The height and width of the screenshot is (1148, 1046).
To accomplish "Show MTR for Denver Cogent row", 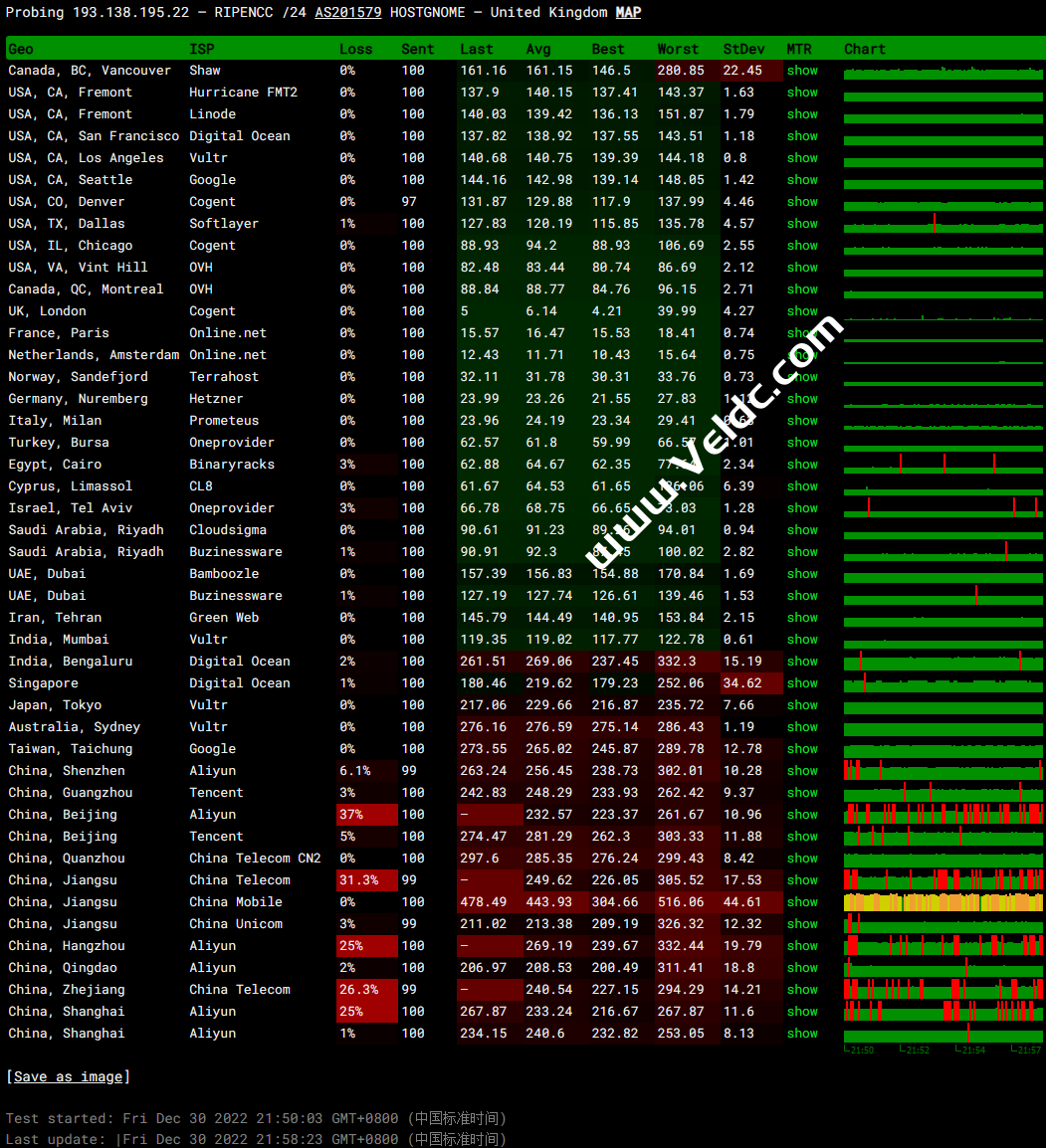I will tap(802, 202).
